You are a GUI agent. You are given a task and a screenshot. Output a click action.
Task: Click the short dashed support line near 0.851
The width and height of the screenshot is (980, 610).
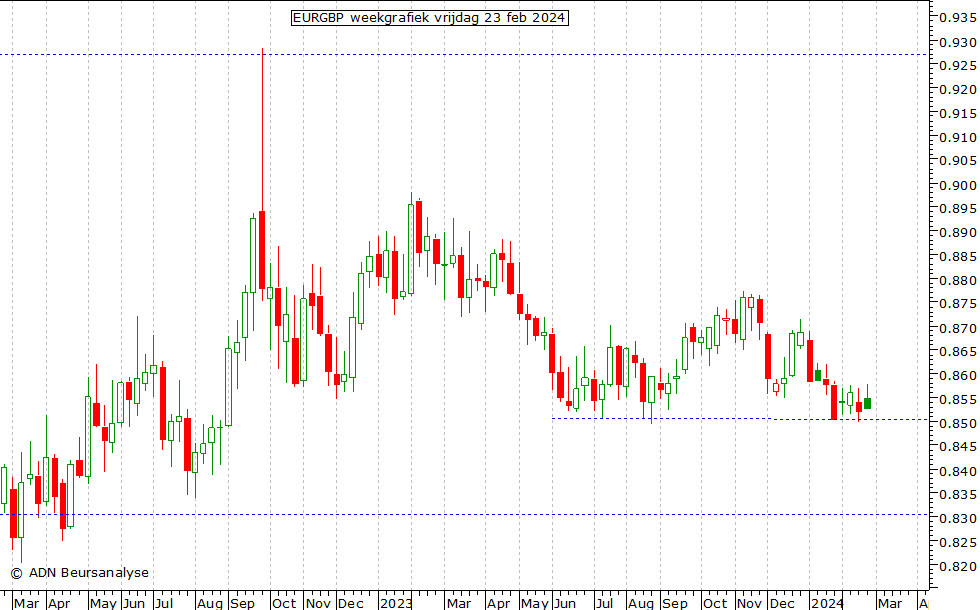tap(700, 419)
